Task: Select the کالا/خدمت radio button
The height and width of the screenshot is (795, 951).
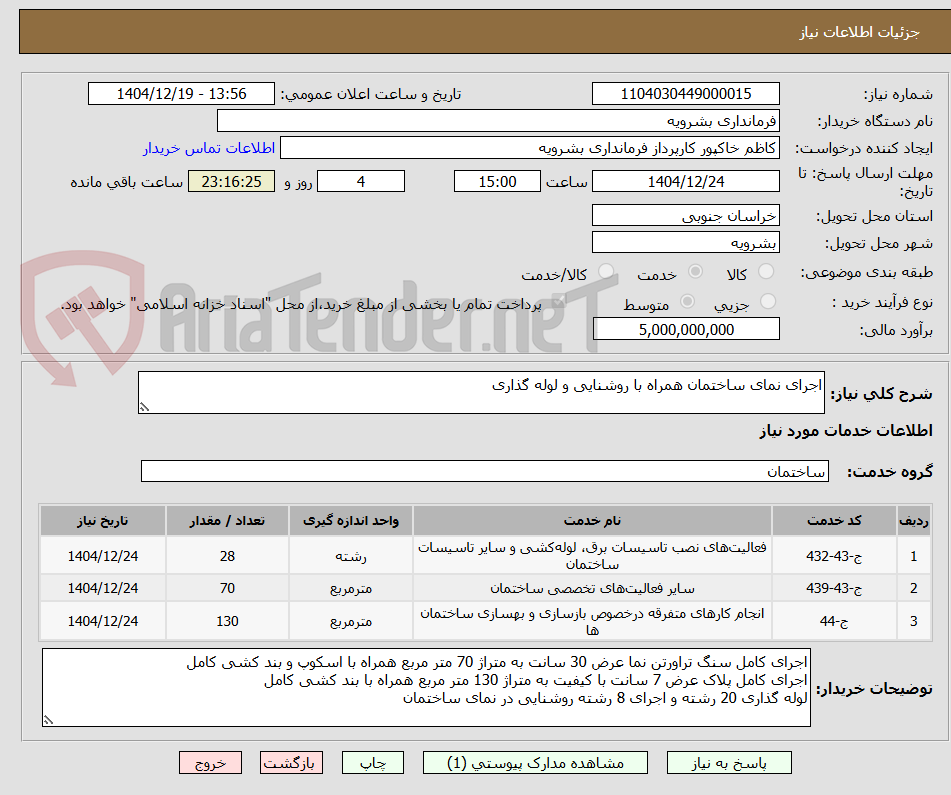Action: point(606,272)
